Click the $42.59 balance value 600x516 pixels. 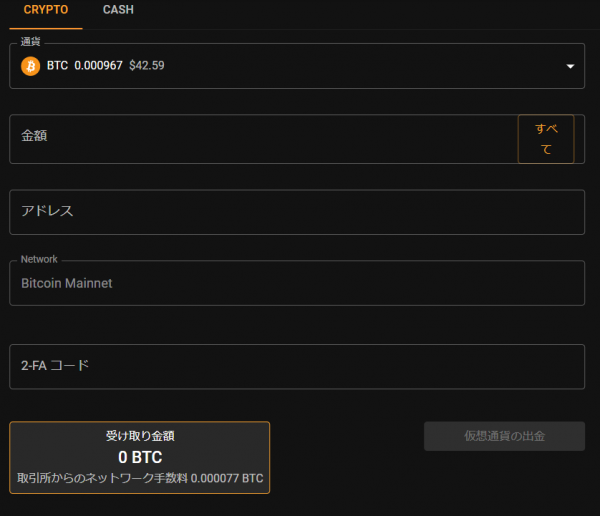click(x=147, y=65)
